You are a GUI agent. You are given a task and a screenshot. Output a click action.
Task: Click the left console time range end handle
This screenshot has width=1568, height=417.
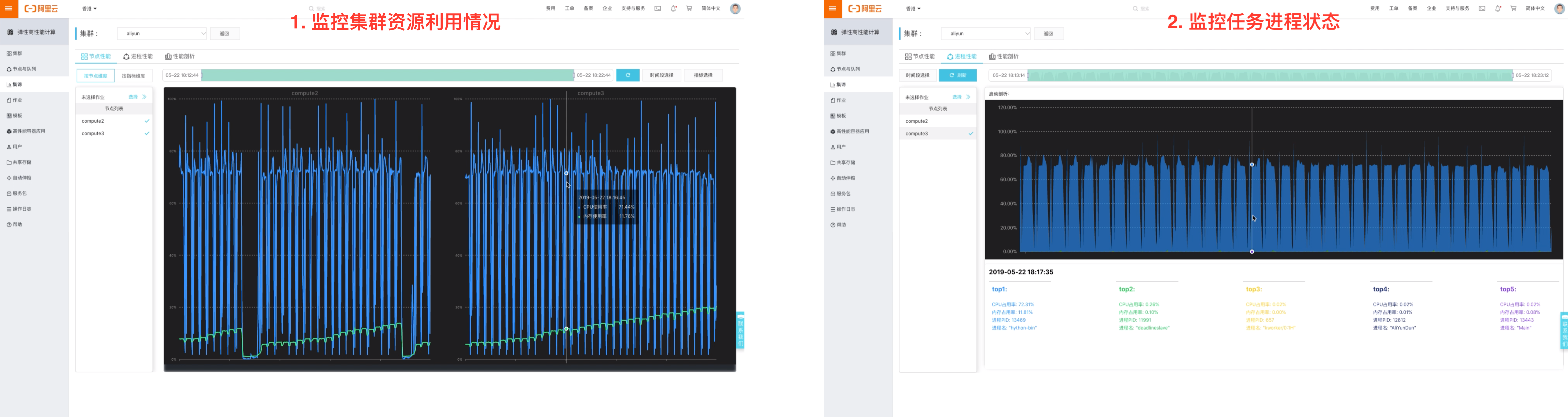(574, 75)
